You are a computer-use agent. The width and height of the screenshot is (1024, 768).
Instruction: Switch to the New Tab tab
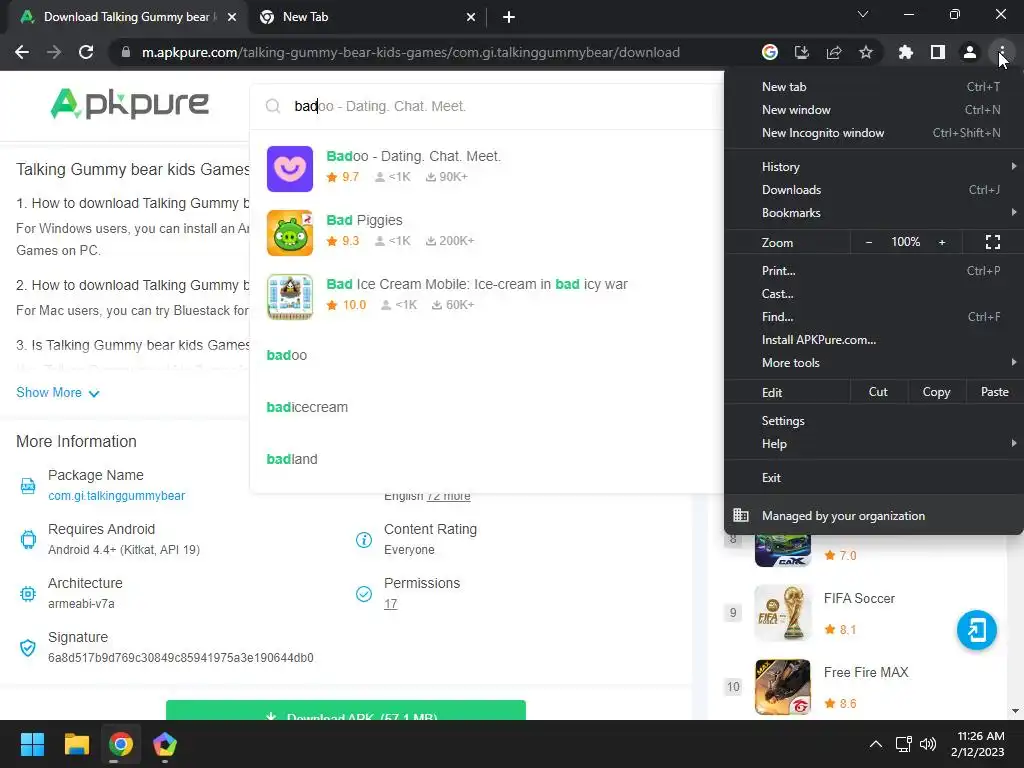tap(366, 17)
